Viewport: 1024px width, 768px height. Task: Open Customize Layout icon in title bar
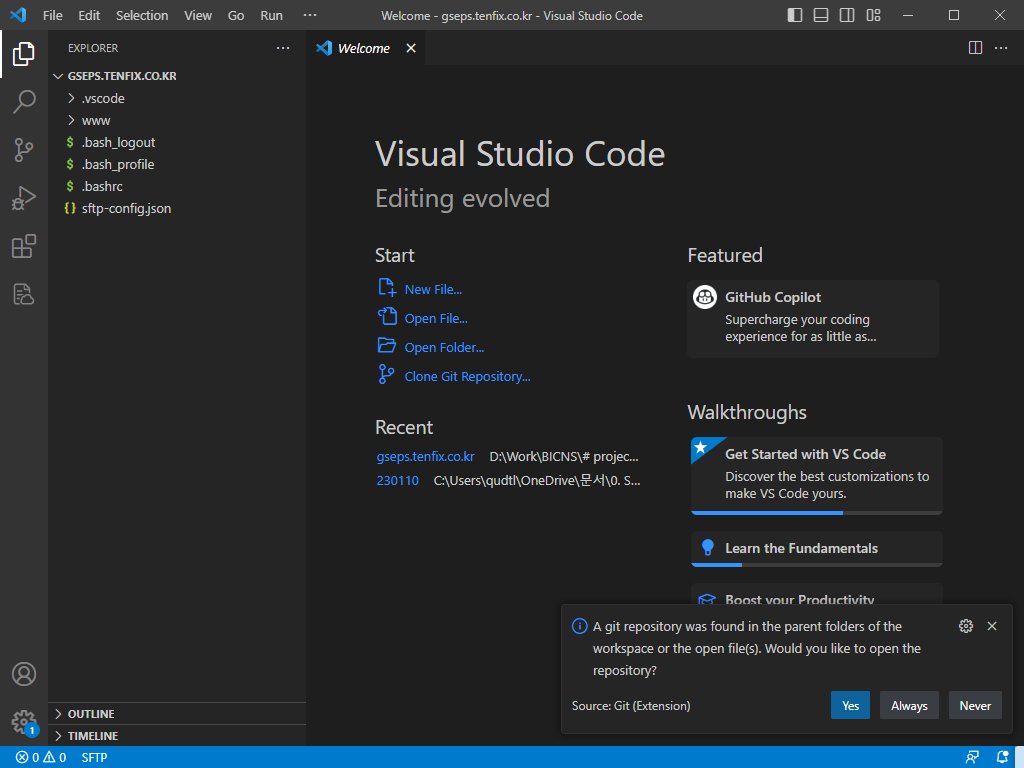(x=873, y=15)
